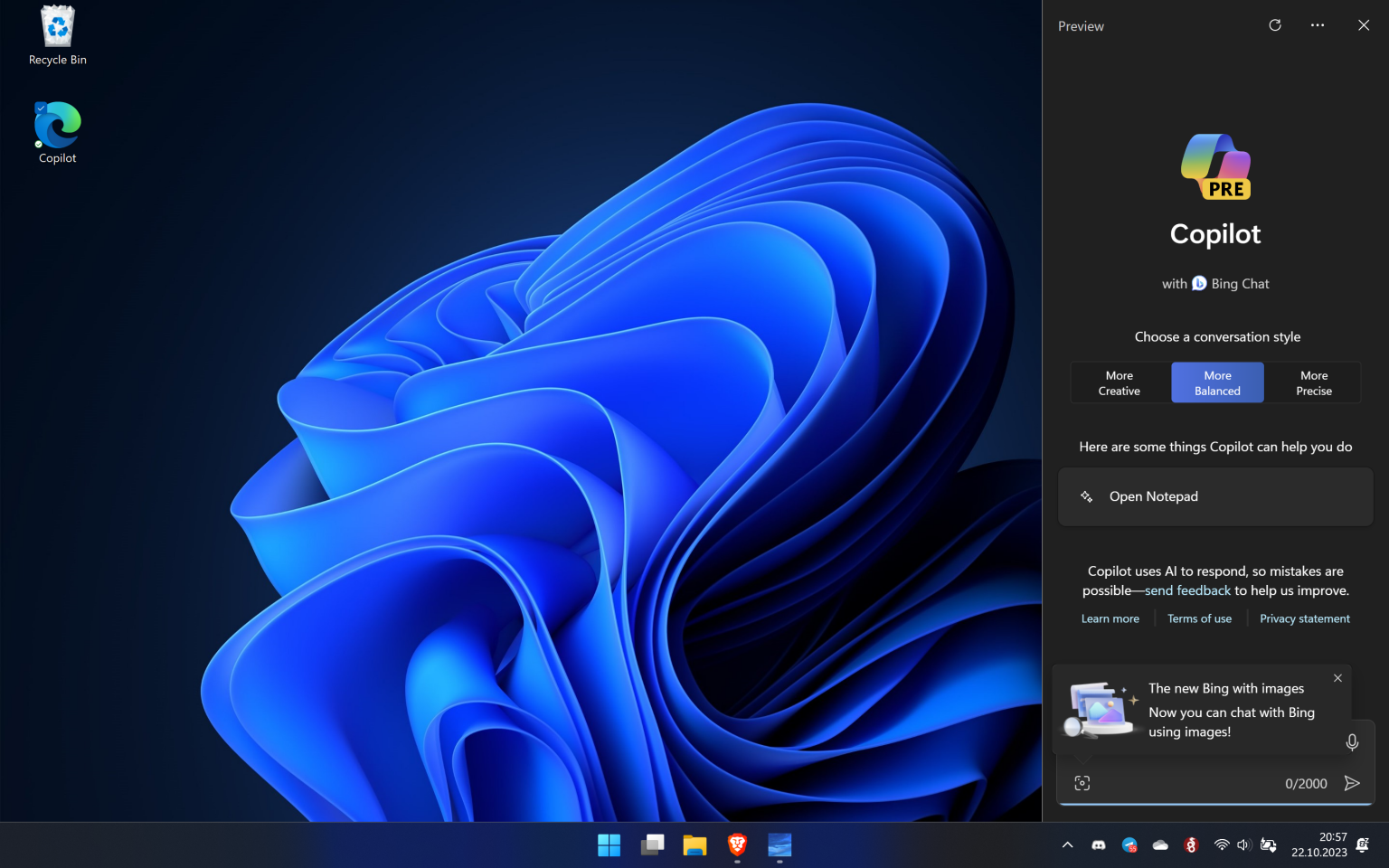Open the Learn more link
The width and height of the screenshot is (1389, 868).
click(x=1110, y=618)
